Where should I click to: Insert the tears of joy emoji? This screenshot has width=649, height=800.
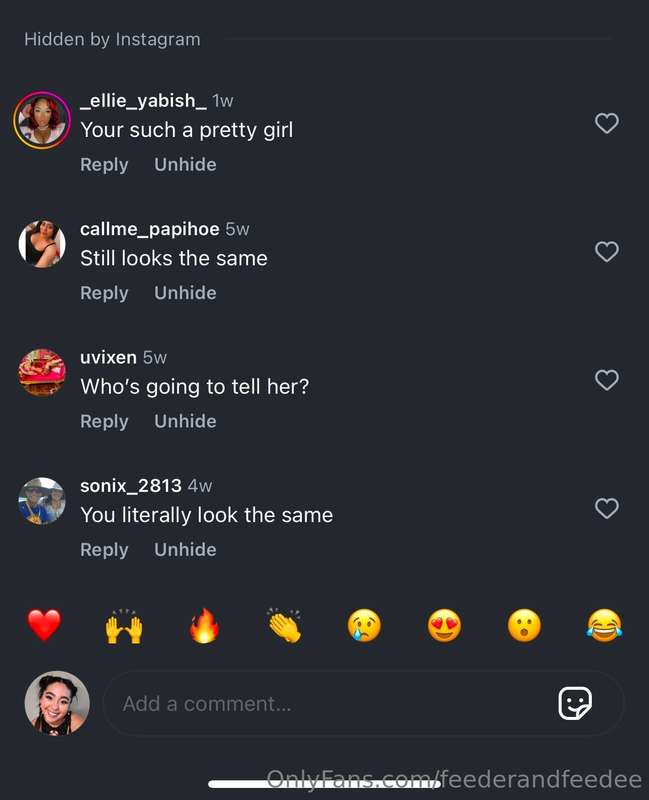click(x=605, y=626)
